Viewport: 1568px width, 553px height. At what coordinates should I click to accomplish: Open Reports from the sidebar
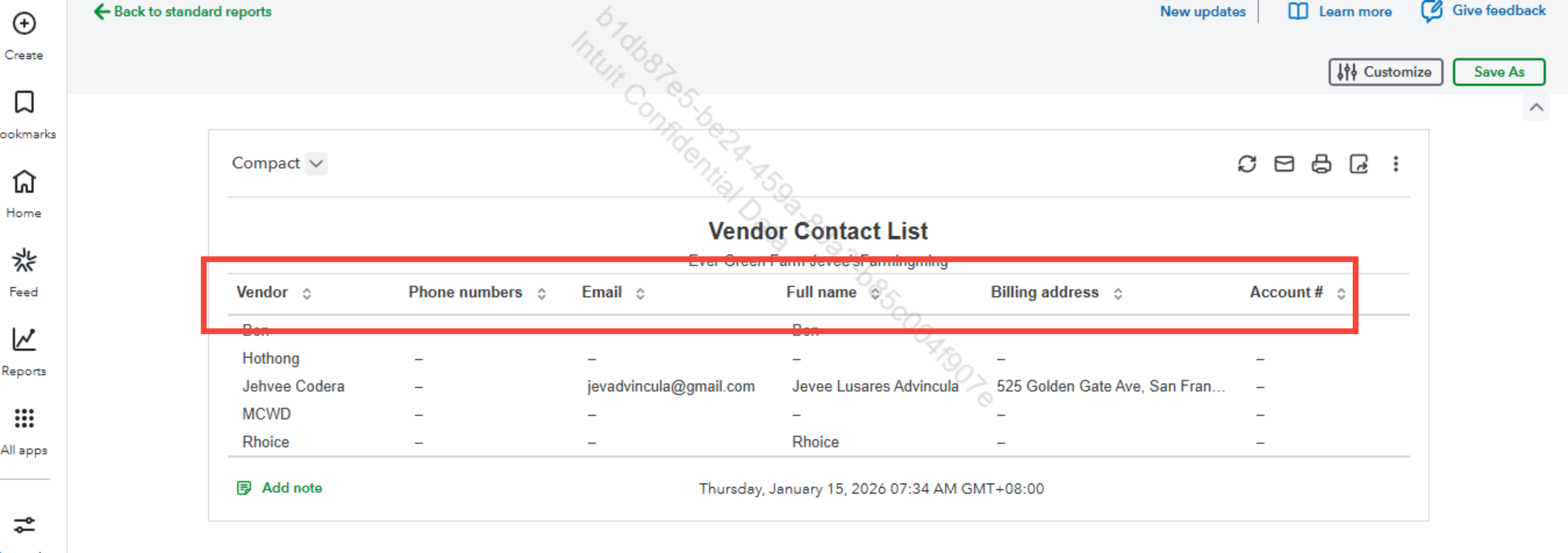[24, 340]
